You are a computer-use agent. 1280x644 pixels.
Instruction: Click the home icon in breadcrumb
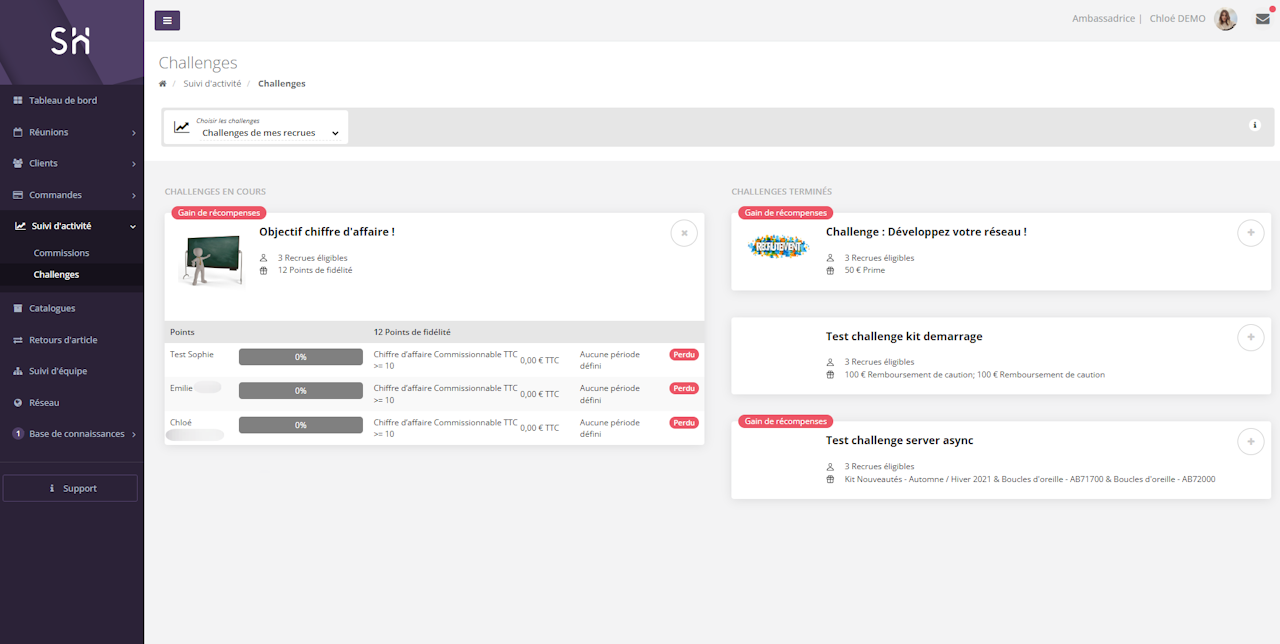coord(163,84)
